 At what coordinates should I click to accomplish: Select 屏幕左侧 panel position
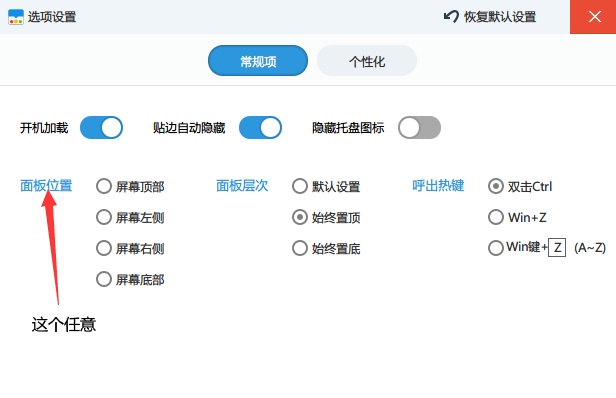click(104, 217)
